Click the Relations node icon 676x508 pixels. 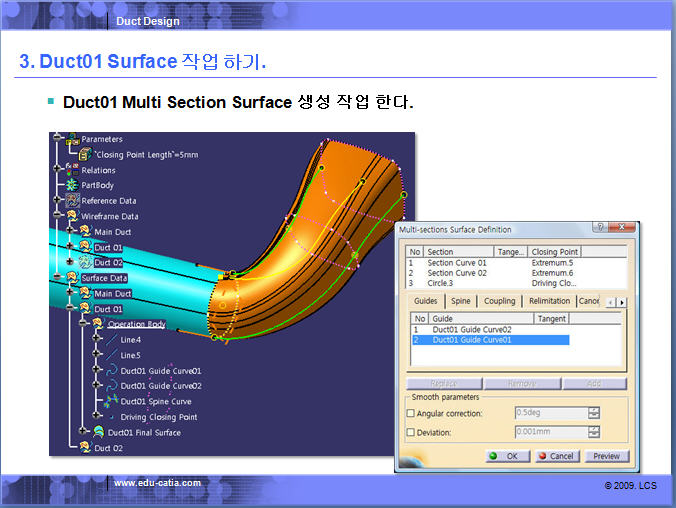point(72,170)
